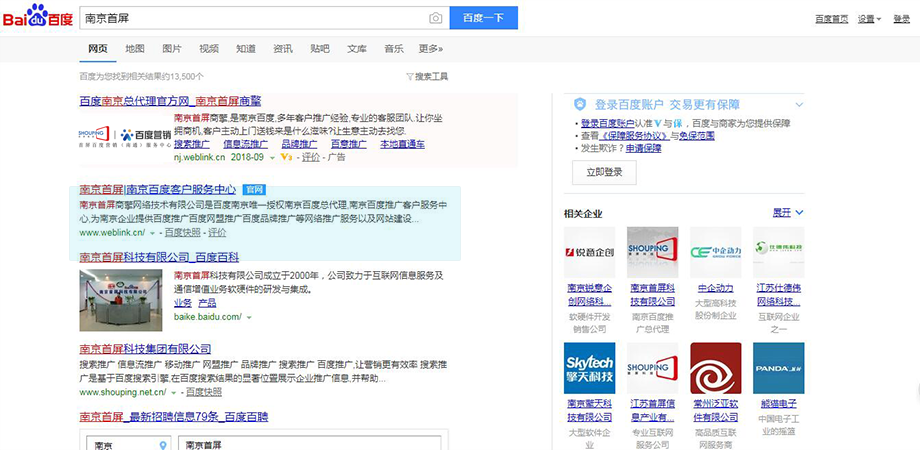Open the Skytech 擎天科技 logo

tap(589, 368)
